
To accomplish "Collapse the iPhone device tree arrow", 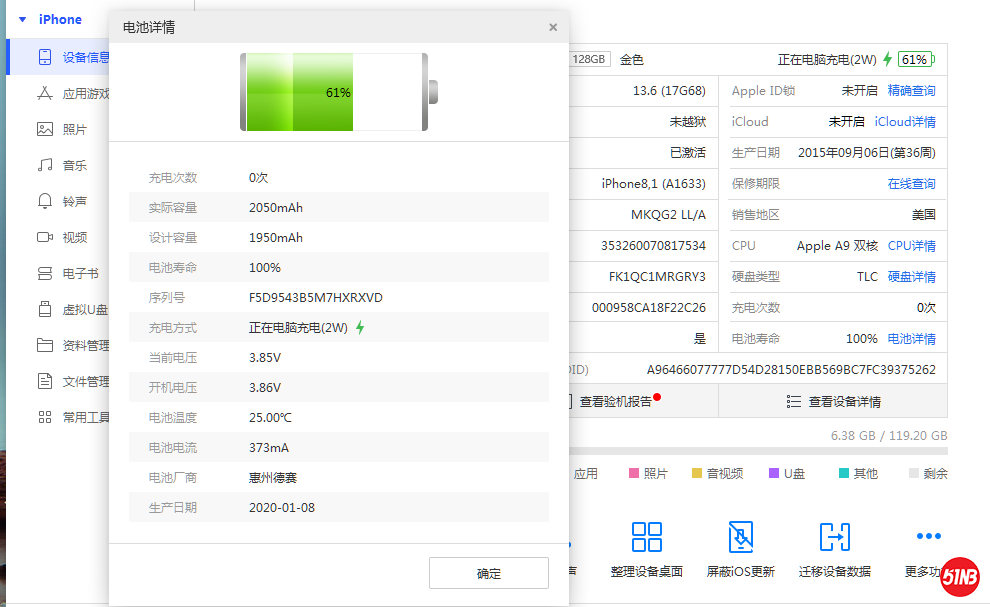I will click(22, 19).
